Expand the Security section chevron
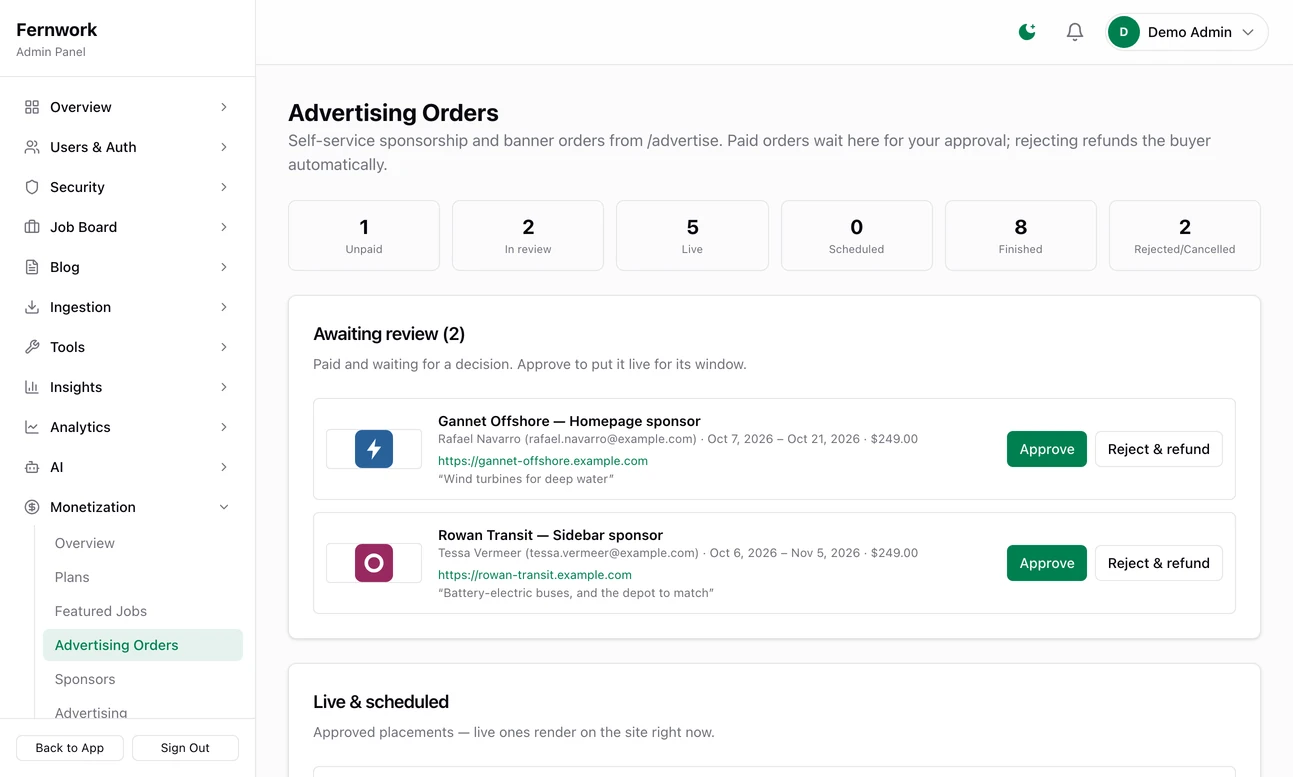This screenshot has width=1293, height=777. tap(224, 187)
